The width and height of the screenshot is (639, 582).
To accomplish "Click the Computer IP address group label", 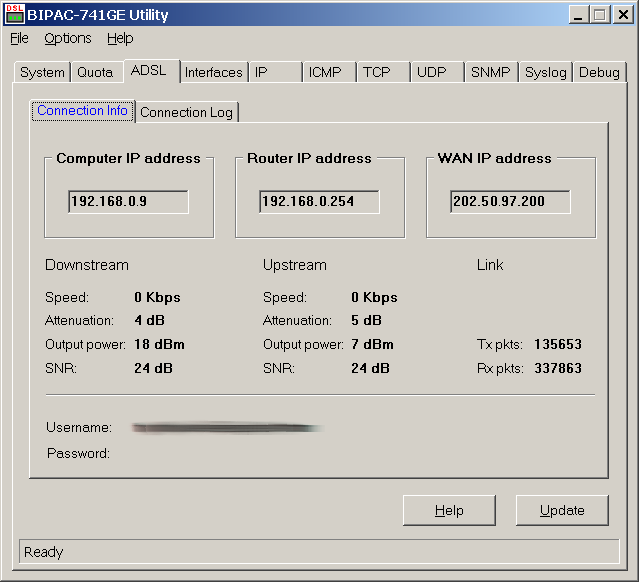I will 128,158.
